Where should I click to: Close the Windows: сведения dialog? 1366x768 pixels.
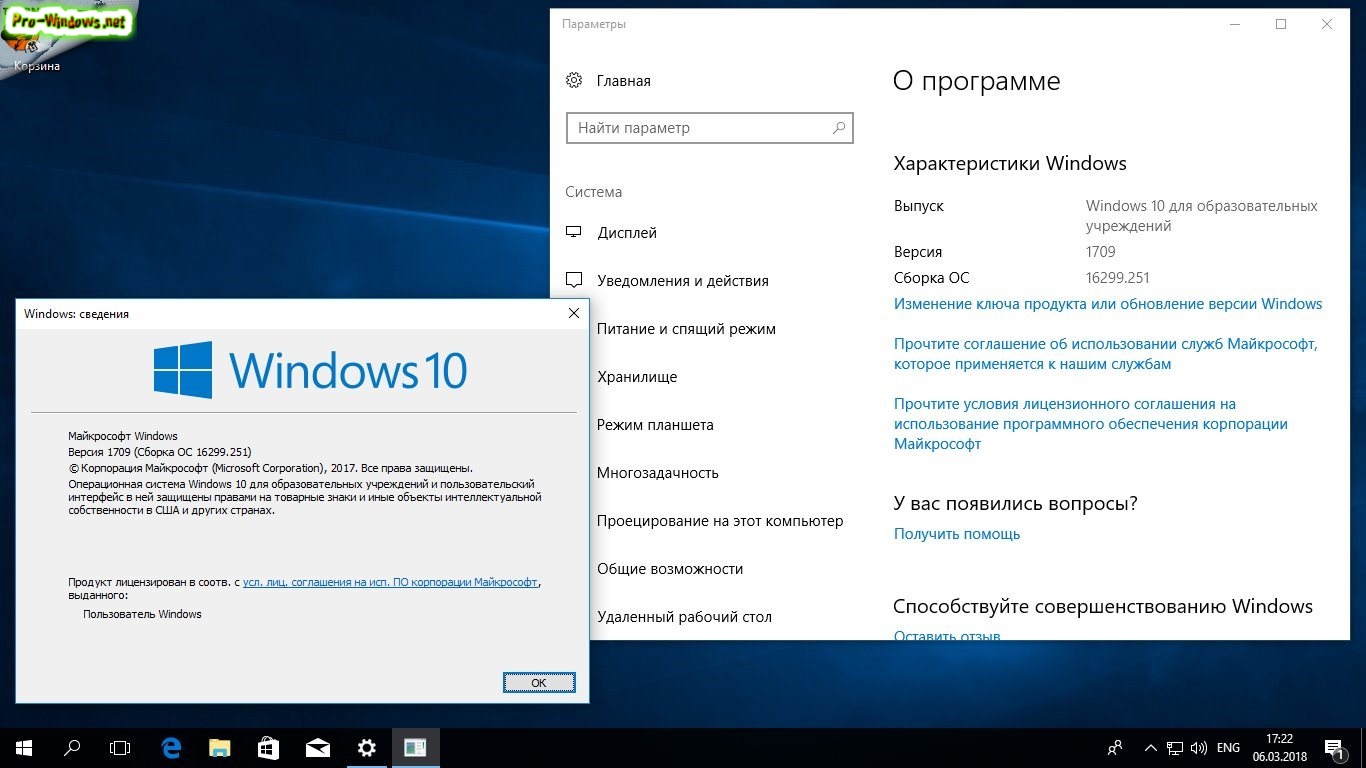574,313
